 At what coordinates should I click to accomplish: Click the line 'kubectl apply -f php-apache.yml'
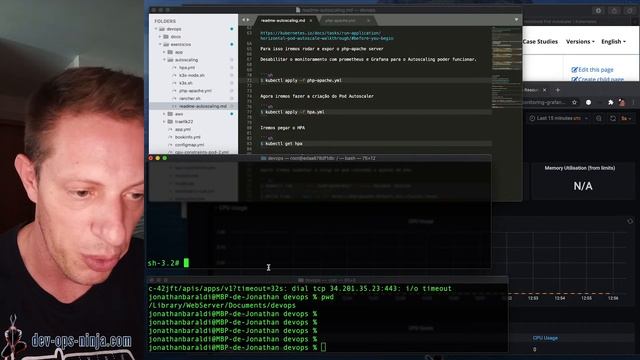click(x=303, y=80)
